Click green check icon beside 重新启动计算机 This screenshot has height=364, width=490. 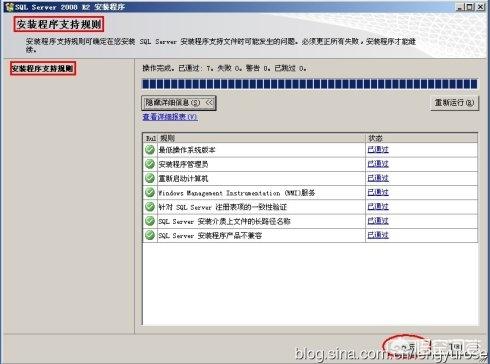coord(150,178)
